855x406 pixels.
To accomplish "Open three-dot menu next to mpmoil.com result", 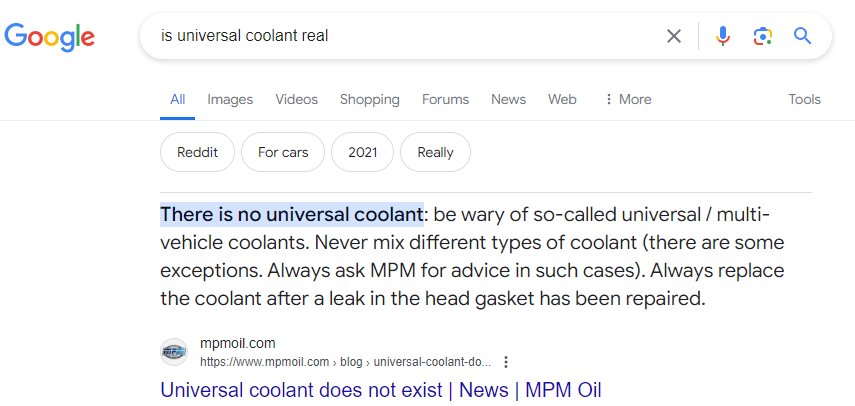I will click(506, 362).
